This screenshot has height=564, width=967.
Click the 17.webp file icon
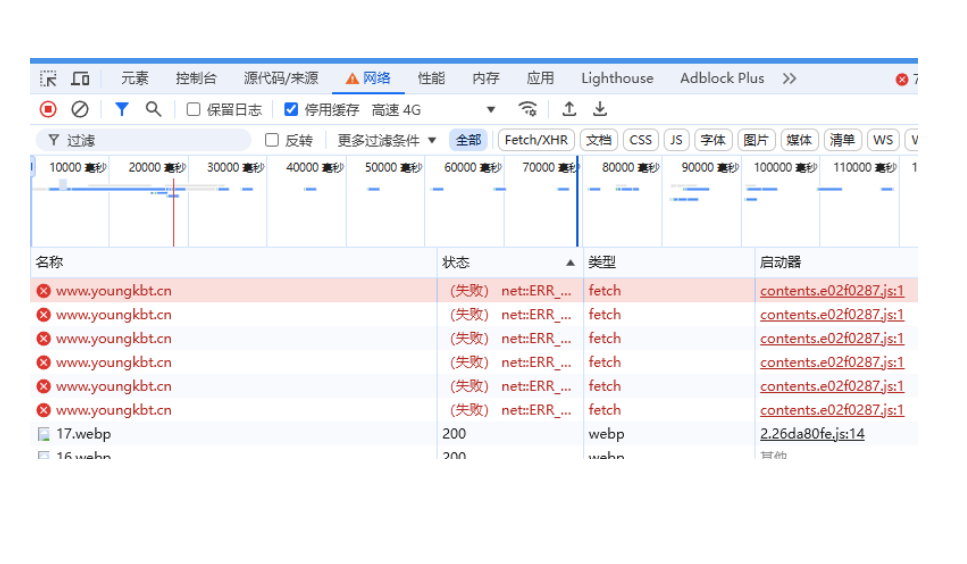44,435
